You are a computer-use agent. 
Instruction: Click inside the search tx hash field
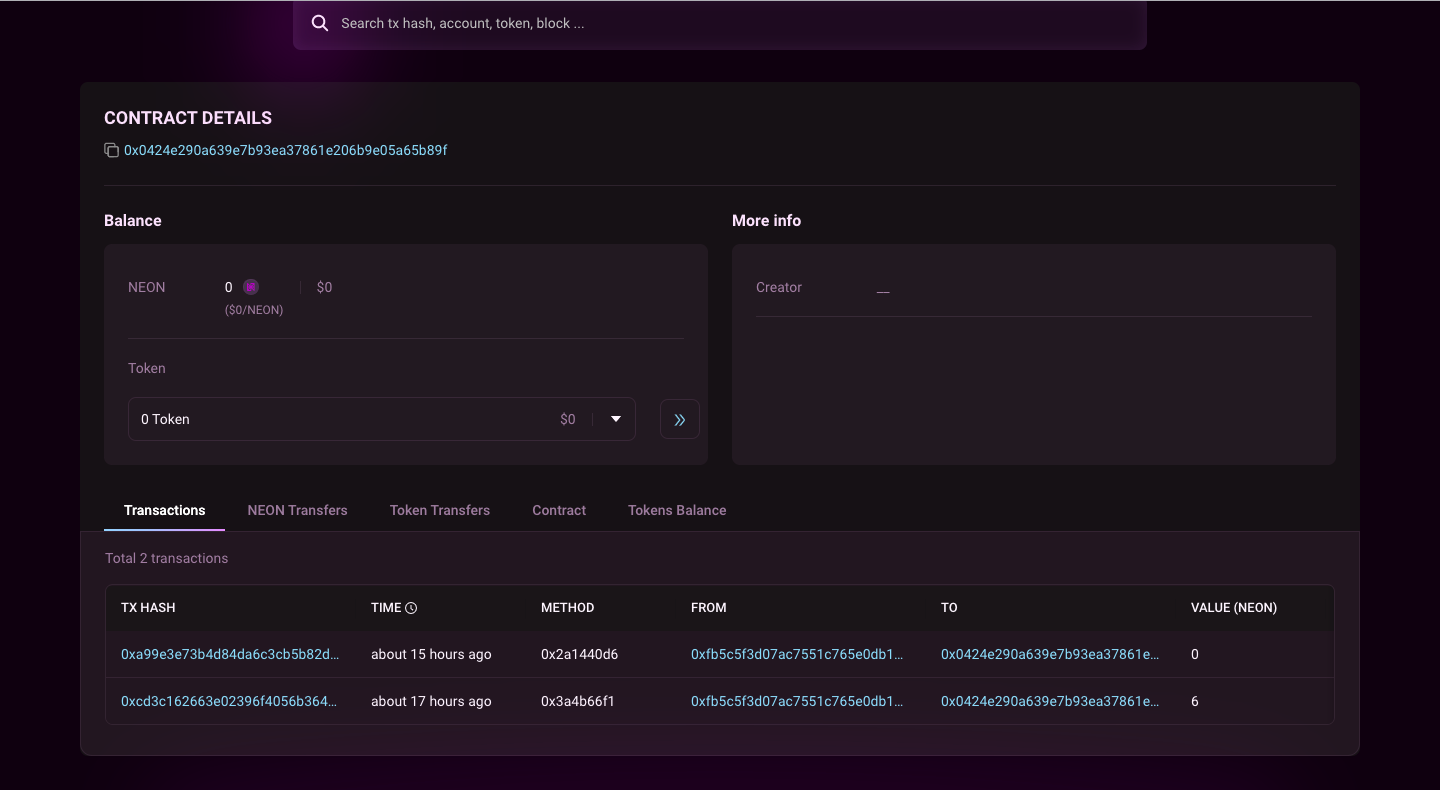click(x=700, y=22)
